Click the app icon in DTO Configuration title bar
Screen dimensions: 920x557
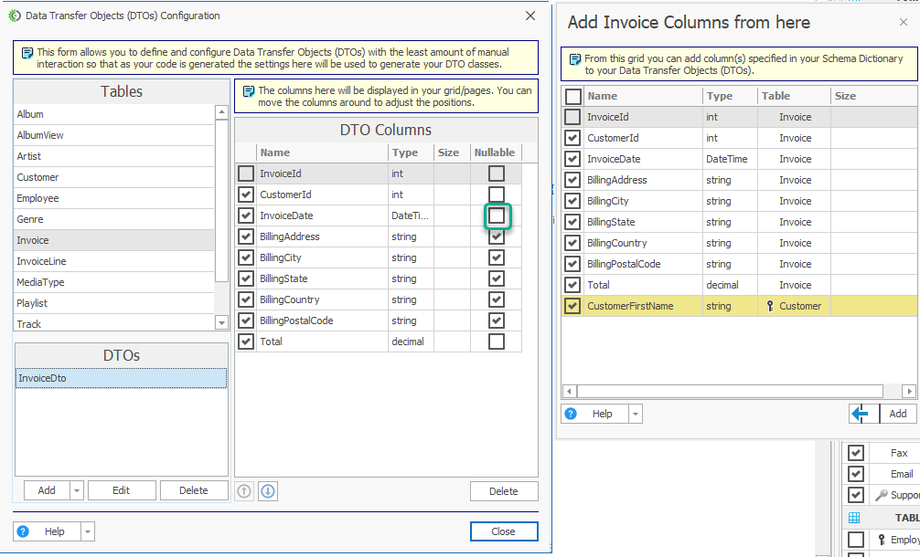14,16
